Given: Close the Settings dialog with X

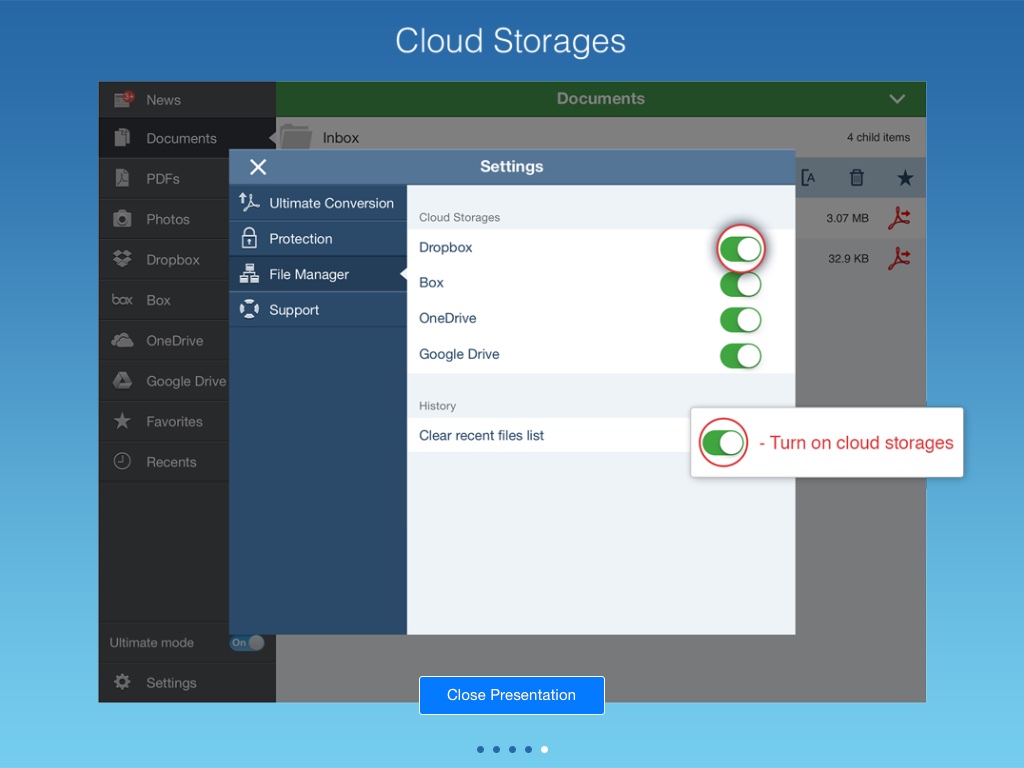Looking at the screenshot, I should 258,167.
